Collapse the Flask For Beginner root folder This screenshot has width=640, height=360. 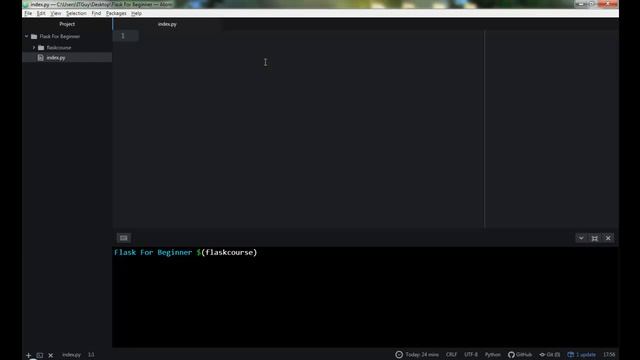[27, 36]
